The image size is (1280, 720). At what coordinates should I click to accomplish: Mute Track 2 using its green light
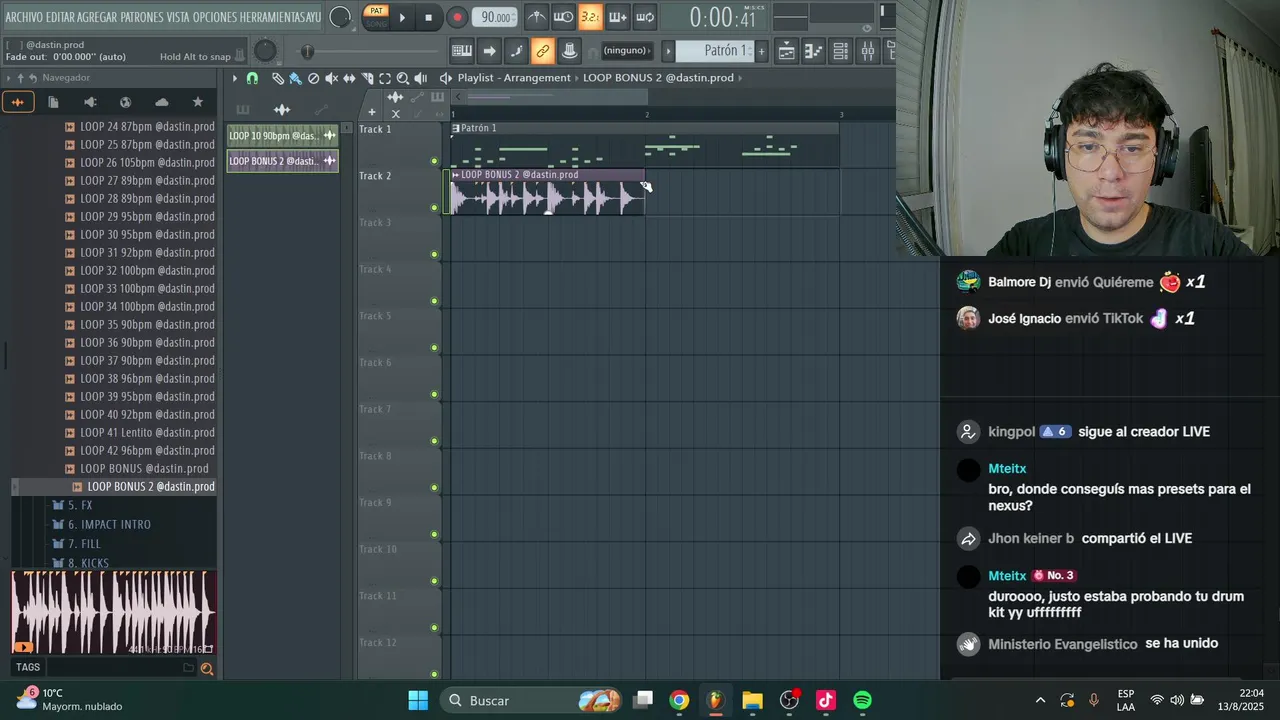pyautogui.click(x=434, y=208)
